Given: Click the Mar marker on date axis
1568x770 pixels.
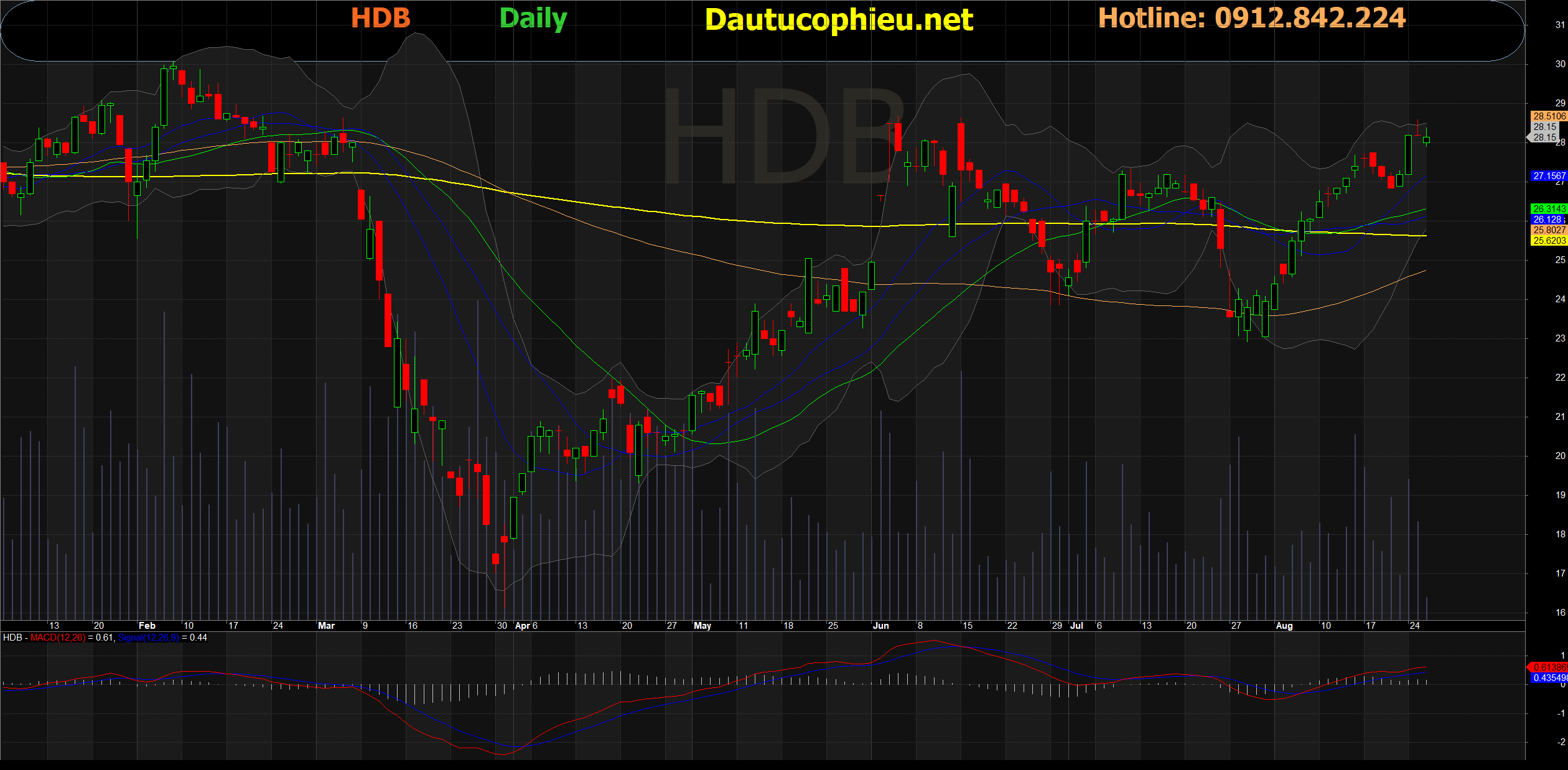Looking at the screenshot, I should click(x=326, y=626).
